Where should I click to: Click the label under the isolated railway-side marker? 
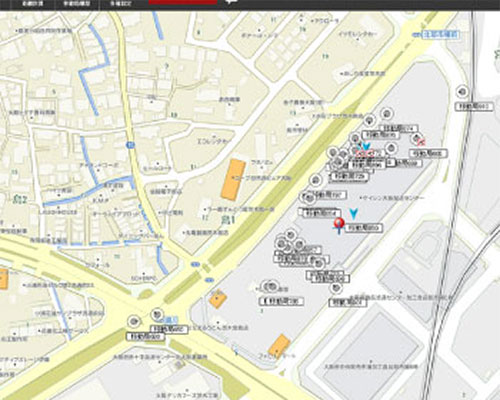tap(474, 106)
